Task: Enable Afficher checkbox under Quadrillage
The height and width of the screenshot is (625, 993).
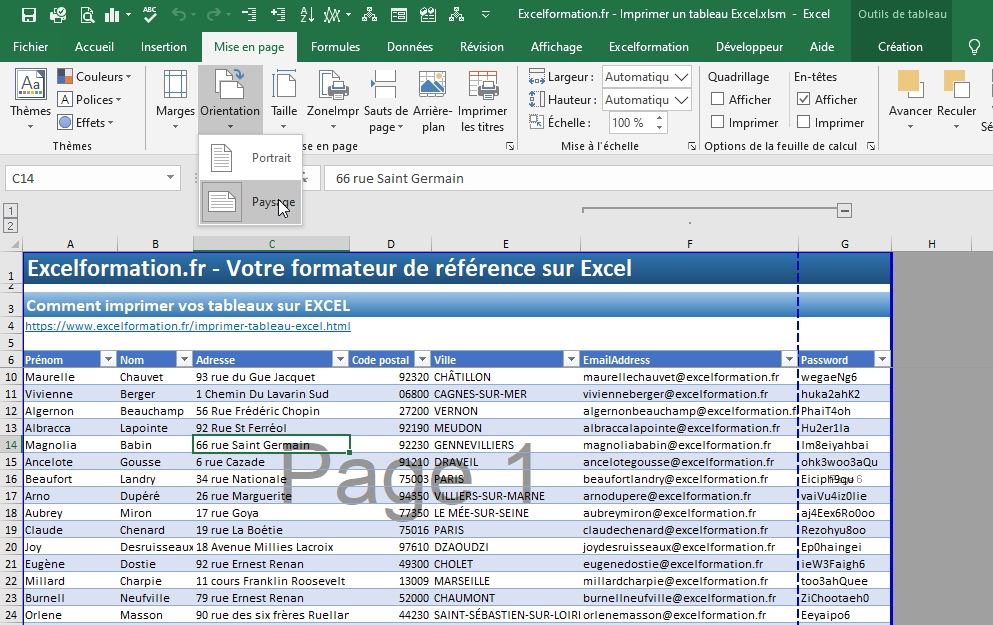Action: 718,99
